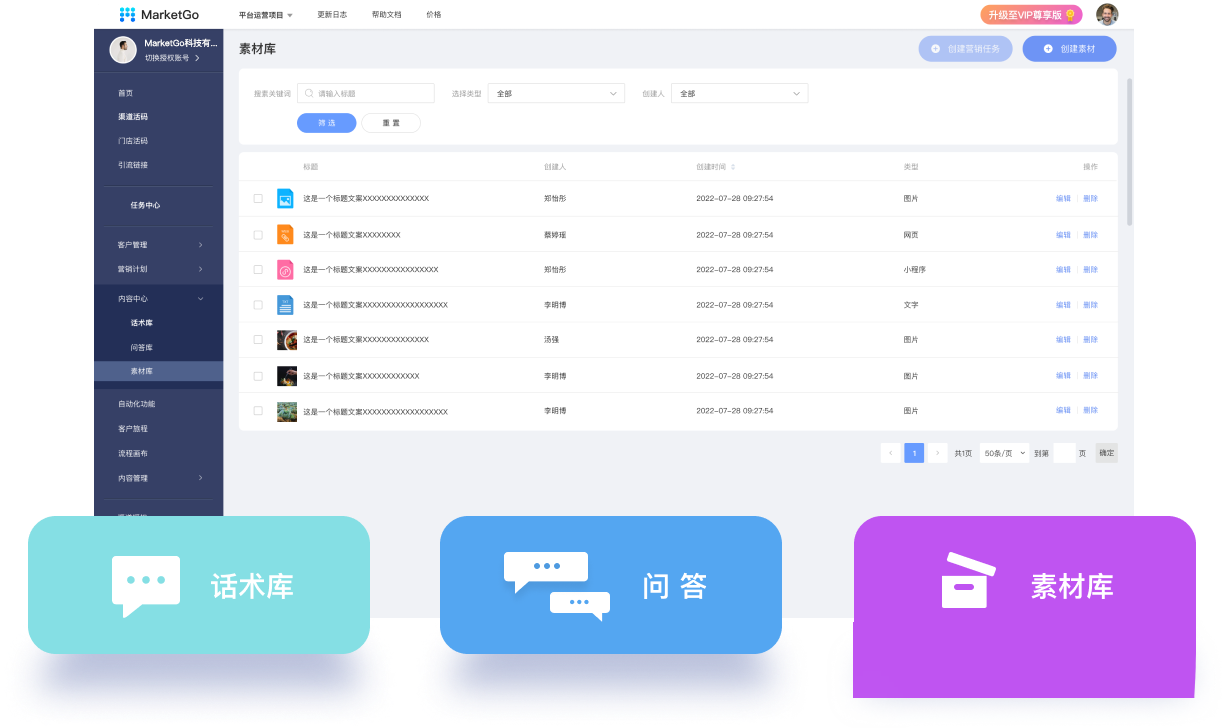Open 引流链接 in the sidebar
The image size is (1226, 728).
click(132, 165)
